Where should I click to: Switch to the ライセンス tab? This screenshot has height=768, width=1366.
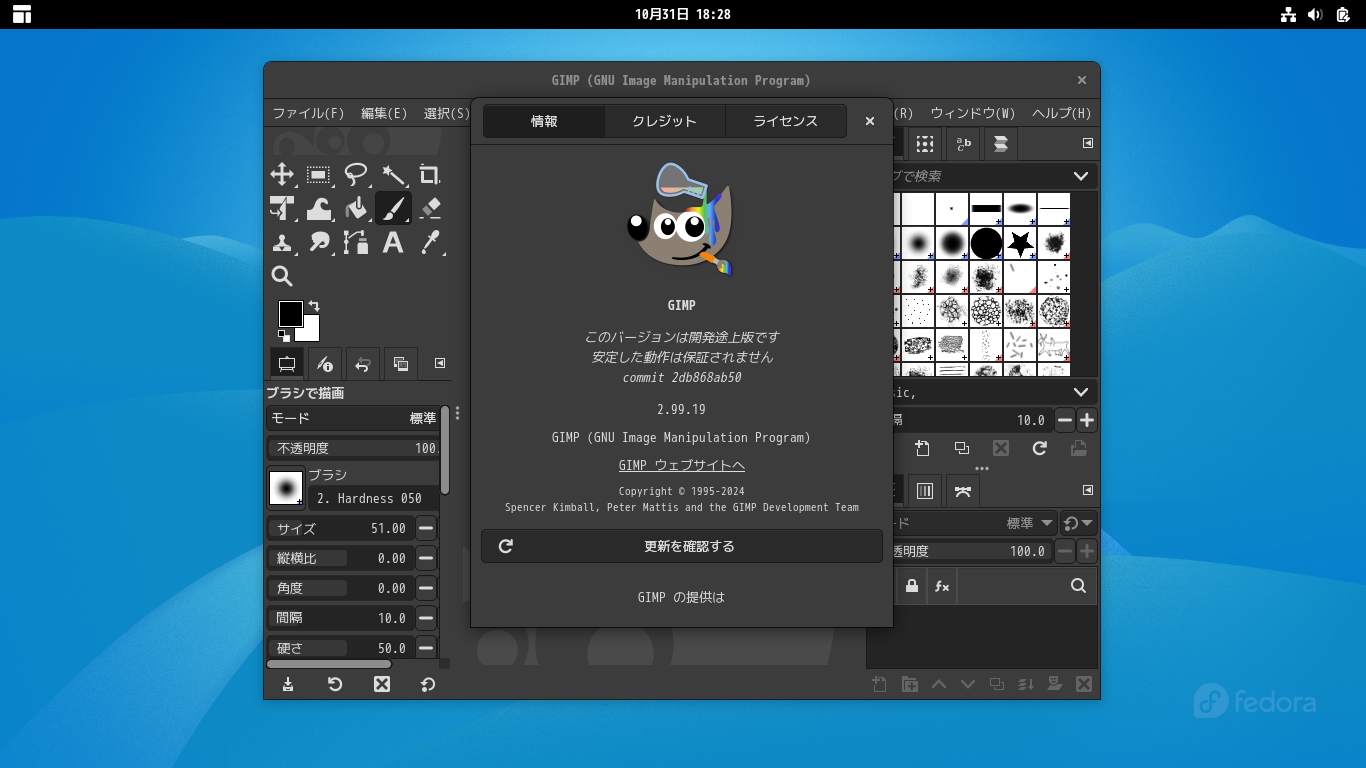pyautogui.click(x=785, y=121)
